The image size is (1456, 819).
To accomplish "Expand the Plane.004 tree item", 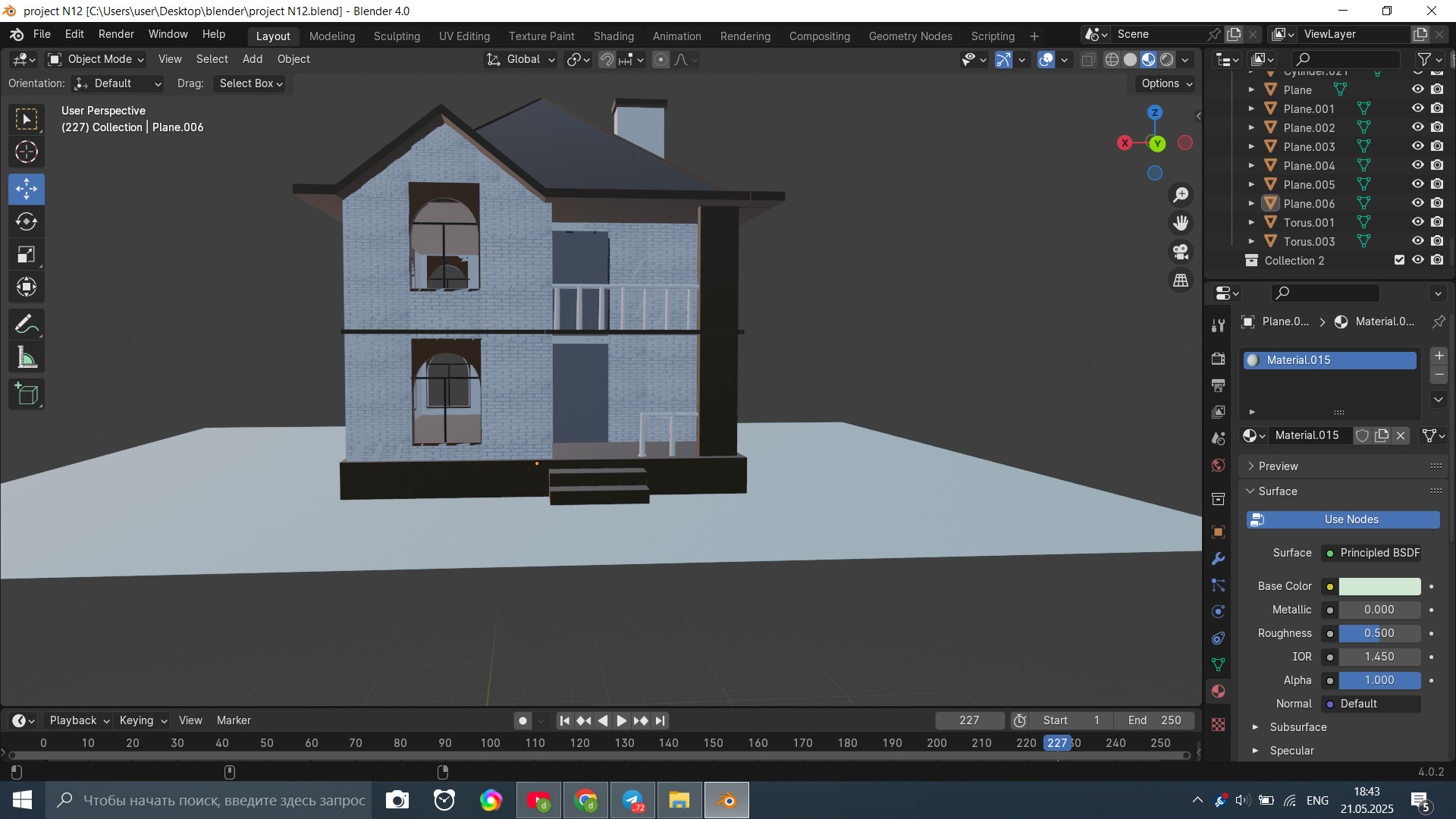I will point(1251,165).
